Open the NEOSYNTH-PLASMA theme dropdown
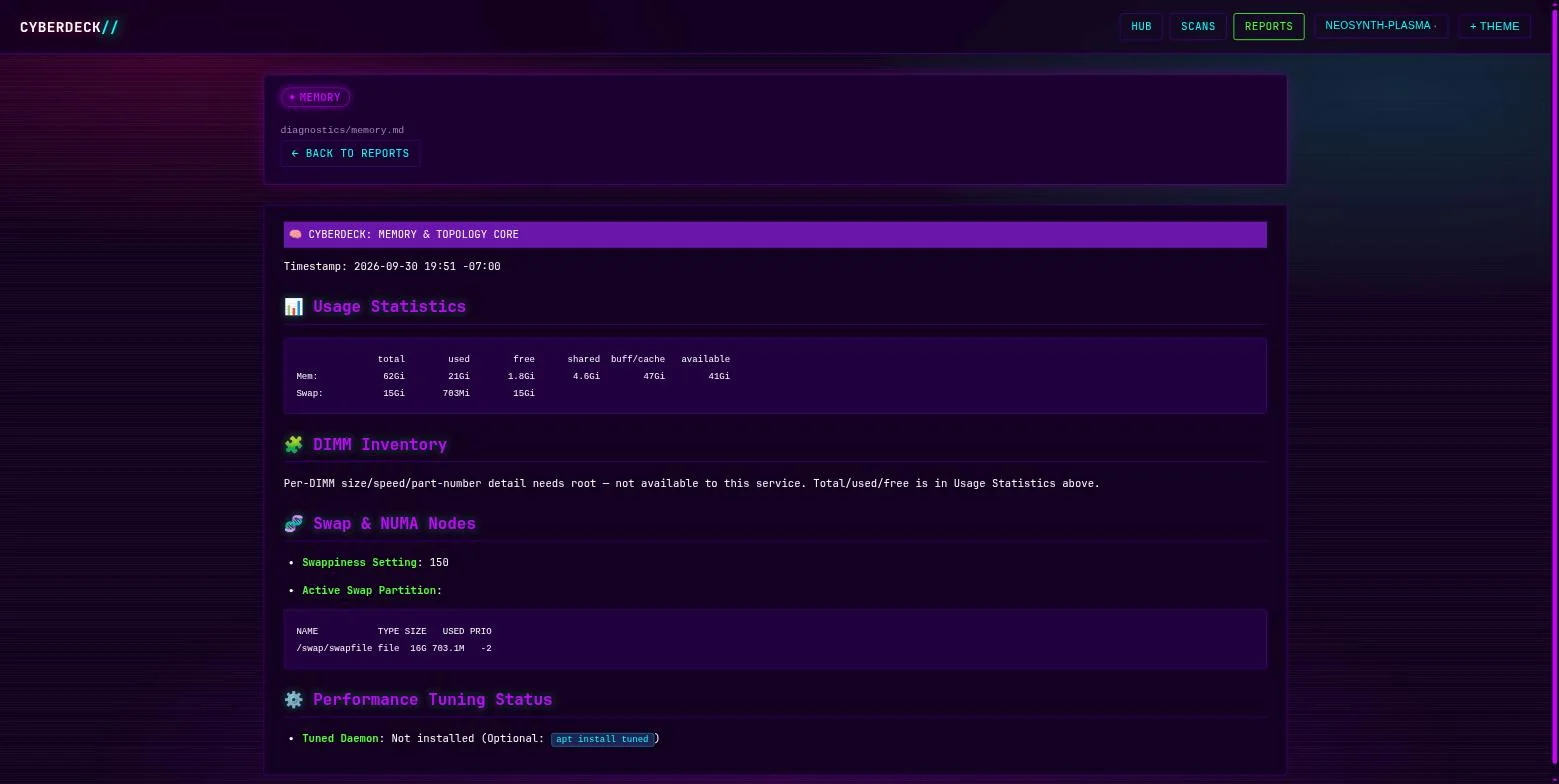The width and height of the screenshot is (1559, 784). coord(1381,26)
